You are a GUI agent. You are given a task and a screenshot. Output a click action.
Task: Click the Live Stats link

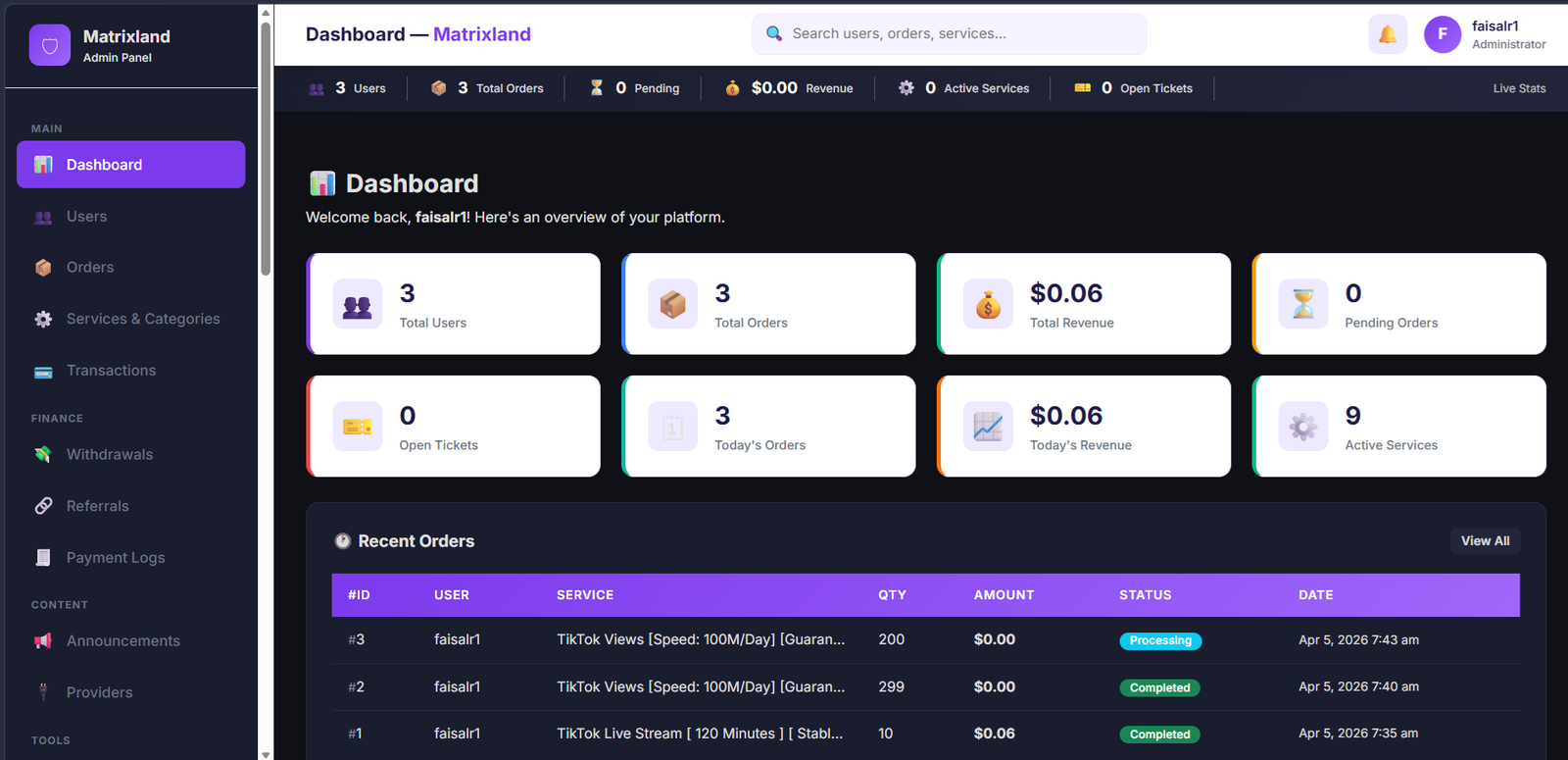[1518, 88]
